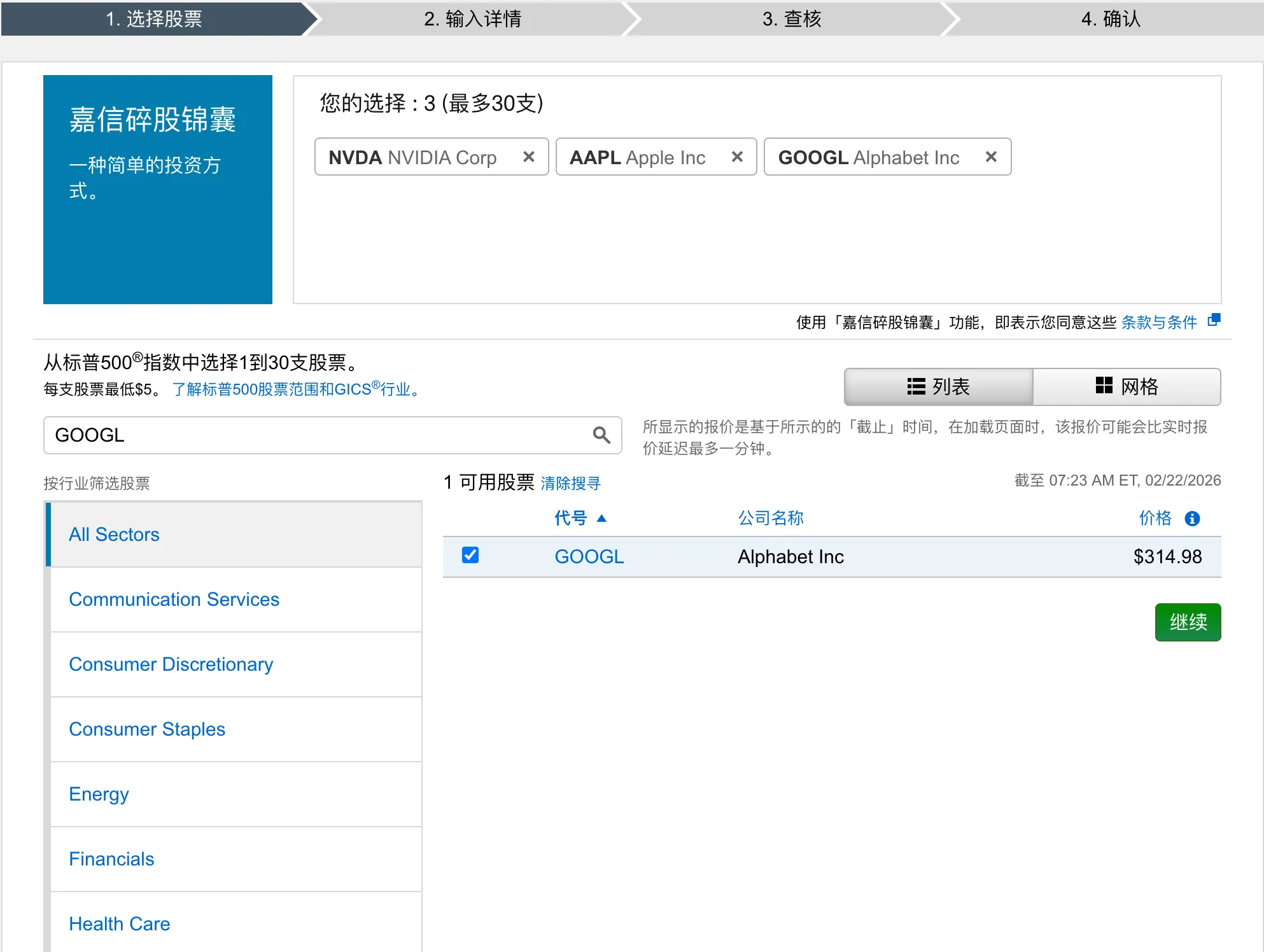Click the info icon beside 价格 column
The image size is (1264, 952).
(x=1191, y=518)
